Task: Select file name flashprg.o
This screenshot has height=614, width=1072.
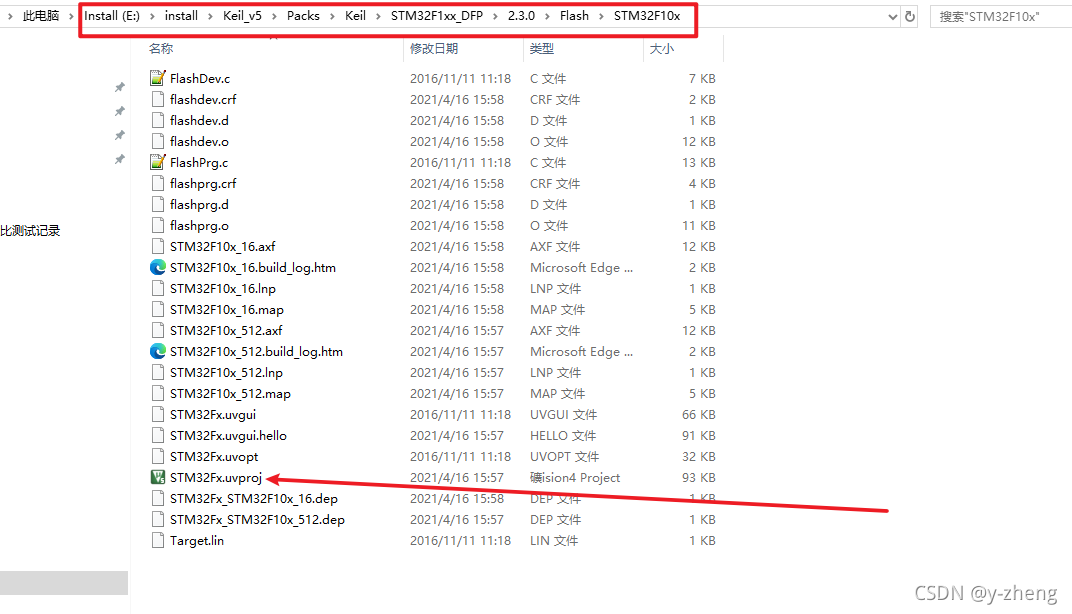Action: (x=199, y=226)
